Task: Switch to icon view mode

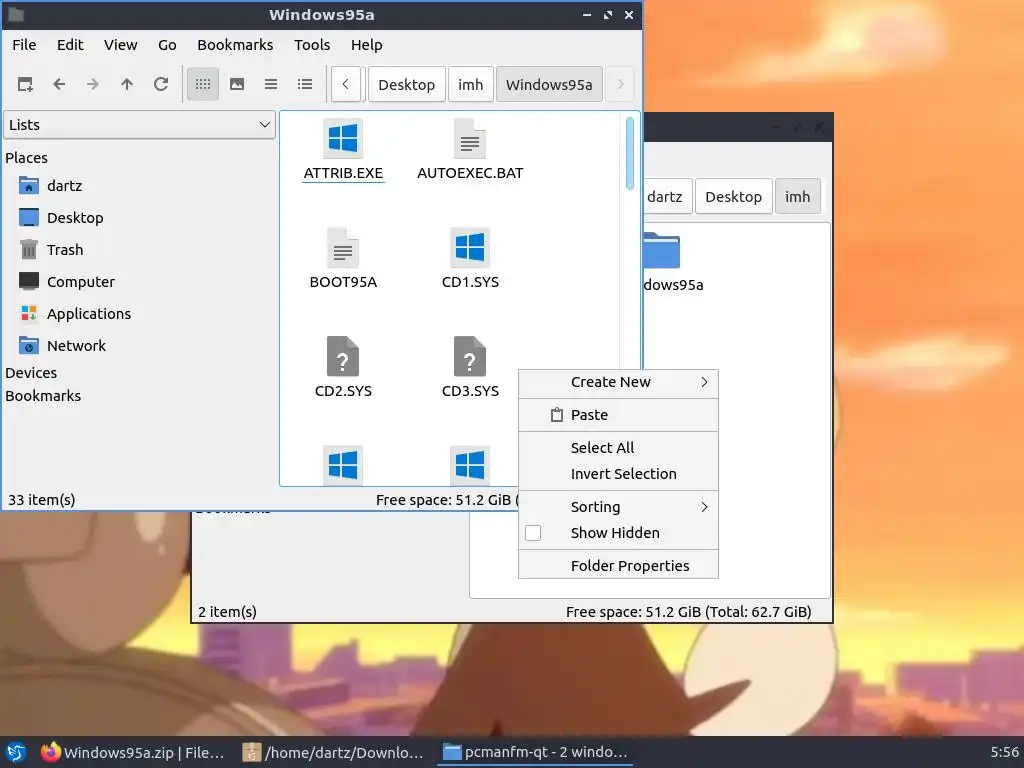Action: (x=203, y=84)
